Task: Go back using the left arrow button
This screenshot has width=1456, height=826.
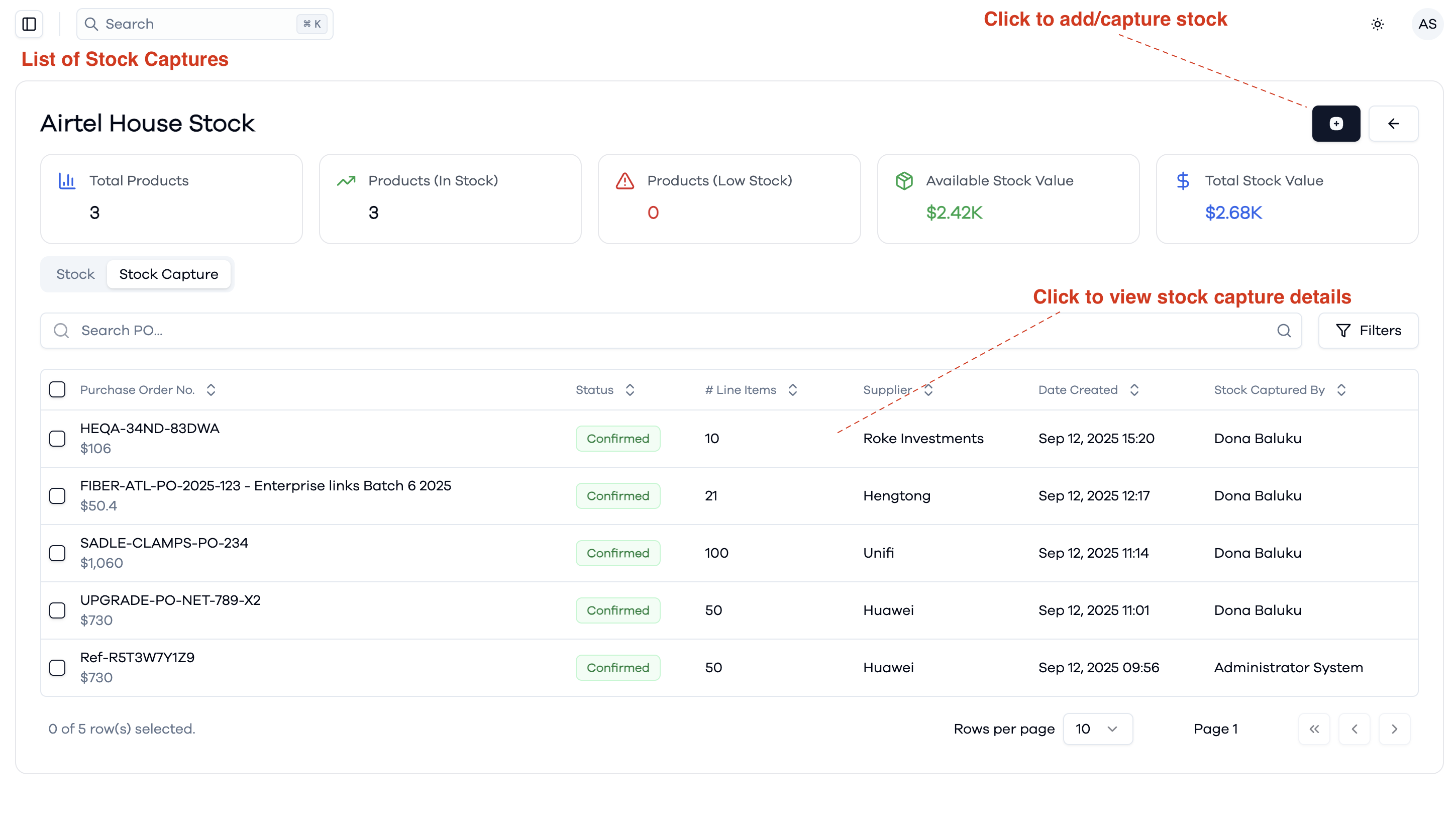Action: (x=1393, y=123)
